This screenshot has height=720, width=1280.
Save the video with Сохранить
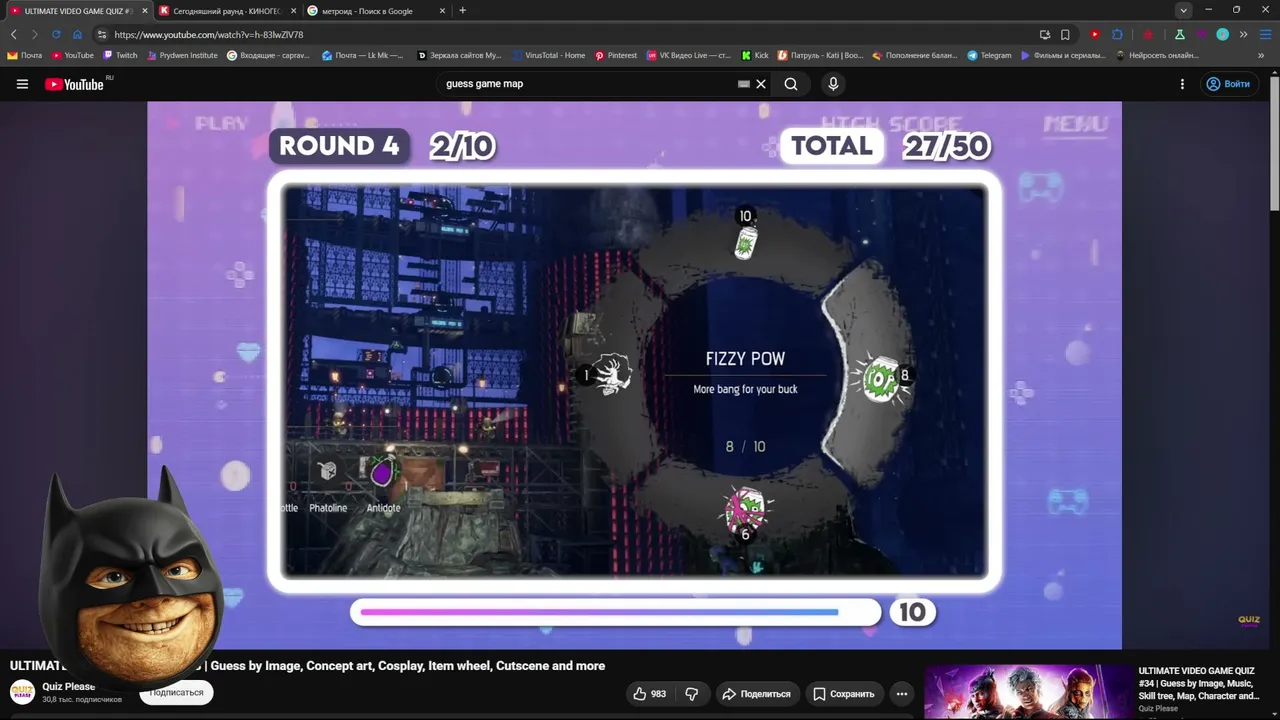[x=844, y=693]
